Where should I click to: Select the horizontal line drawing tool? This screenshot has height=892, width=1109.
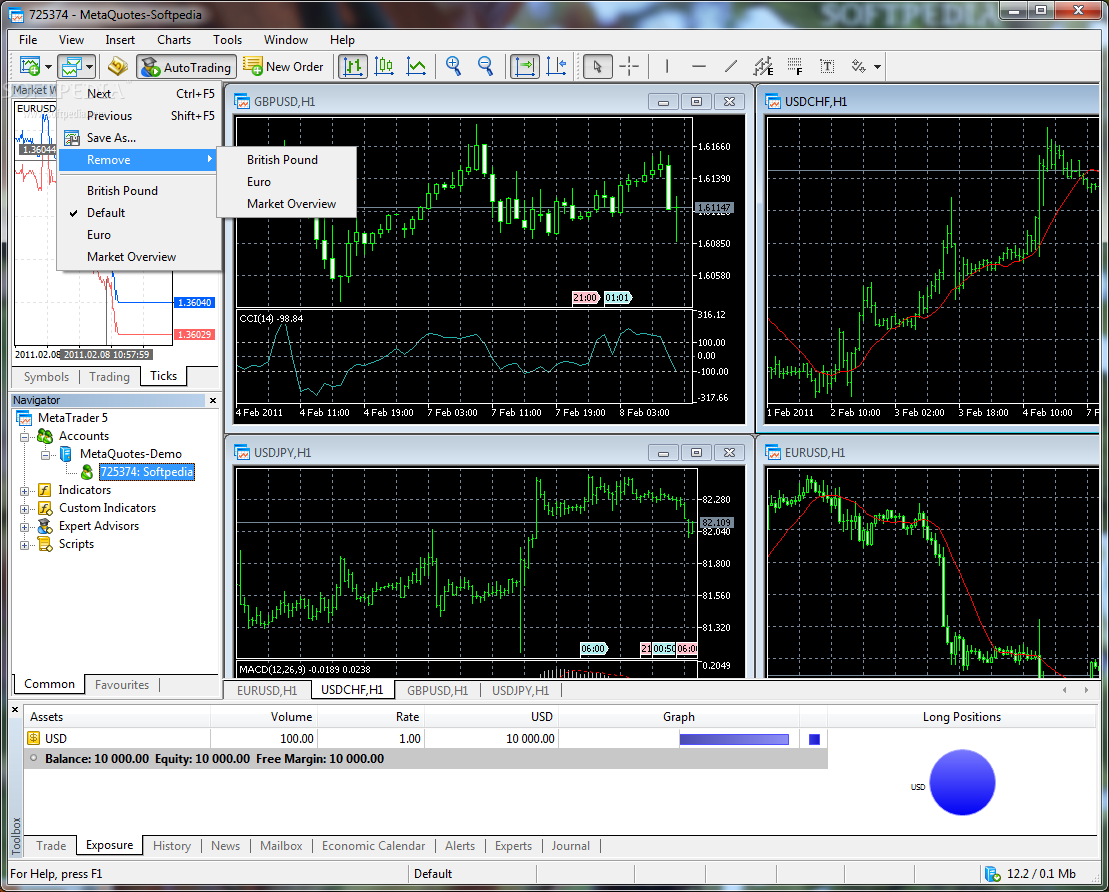pyautogui.click(x=699, y=66)
